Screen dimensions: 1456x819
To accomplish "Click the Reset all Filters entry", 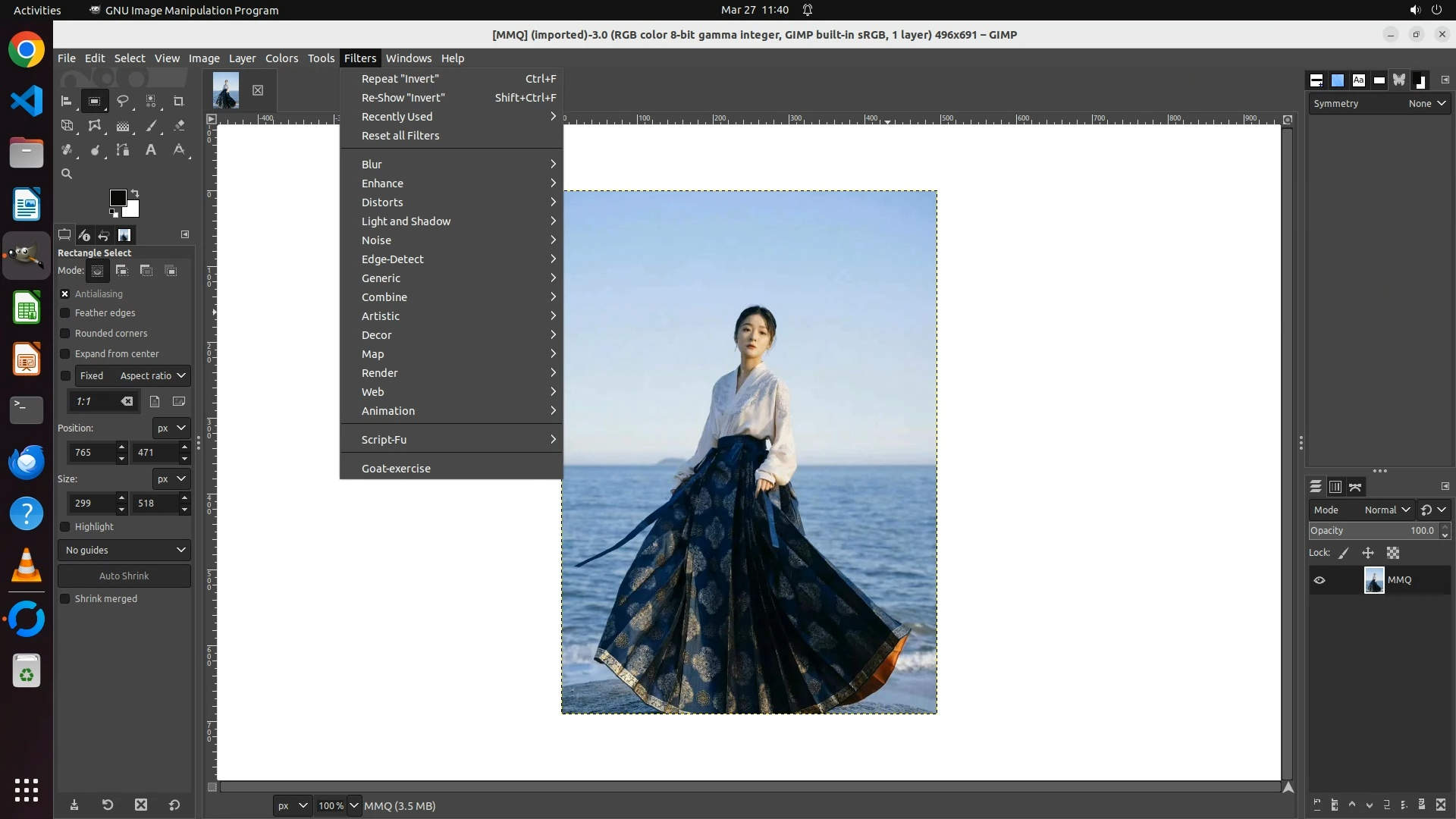I will 400,136.
